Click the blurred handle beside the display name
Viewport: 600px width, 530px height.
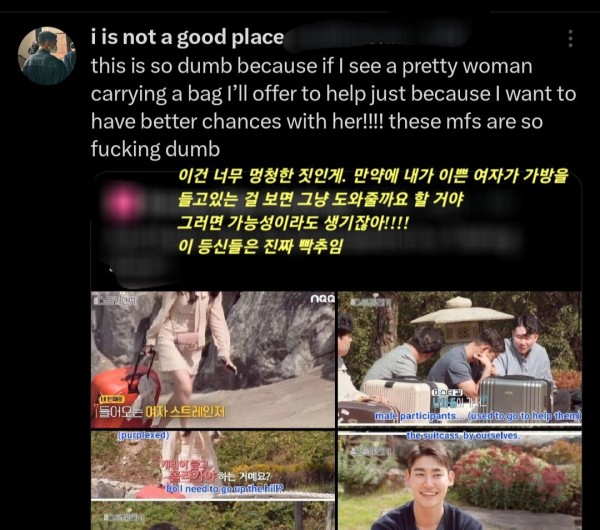(x=377, y=38)
